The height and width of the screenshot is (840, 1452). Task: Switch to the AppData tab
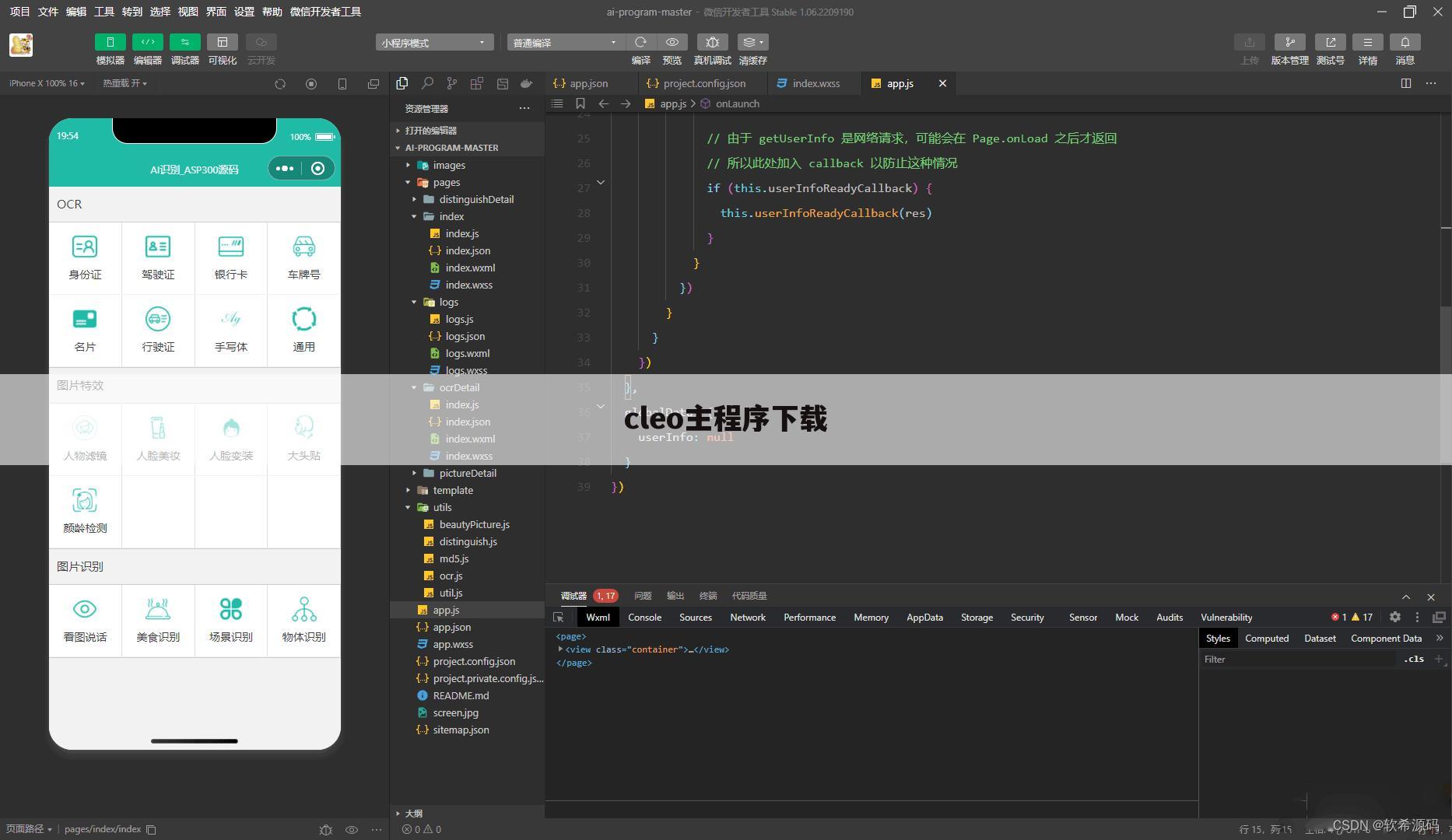point(924,618)
